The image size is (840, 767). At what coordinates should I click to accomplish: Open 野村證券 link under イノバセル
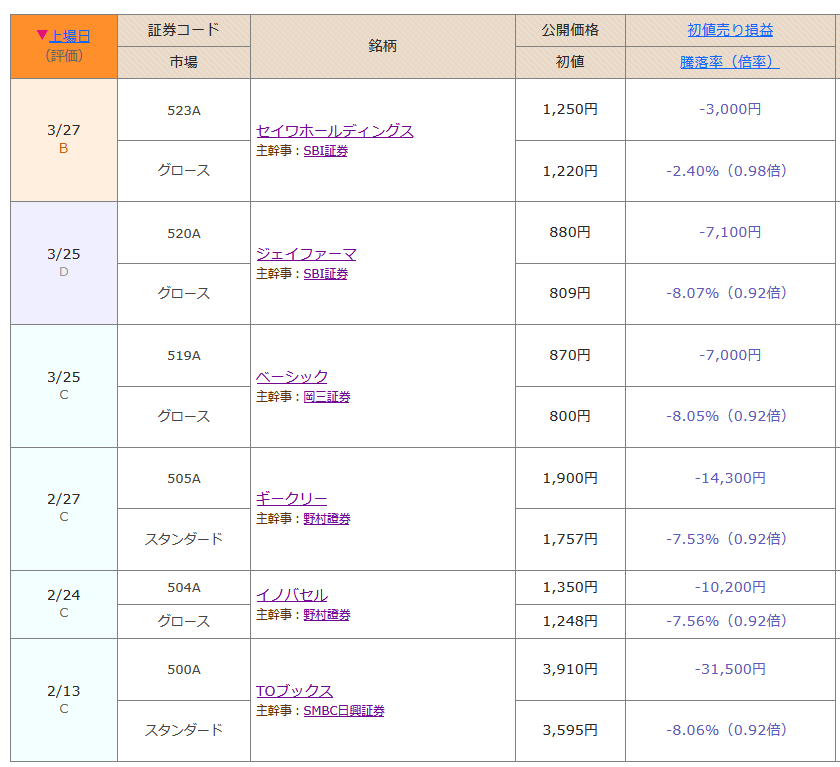pyautogui.click(x=327, y=614)
